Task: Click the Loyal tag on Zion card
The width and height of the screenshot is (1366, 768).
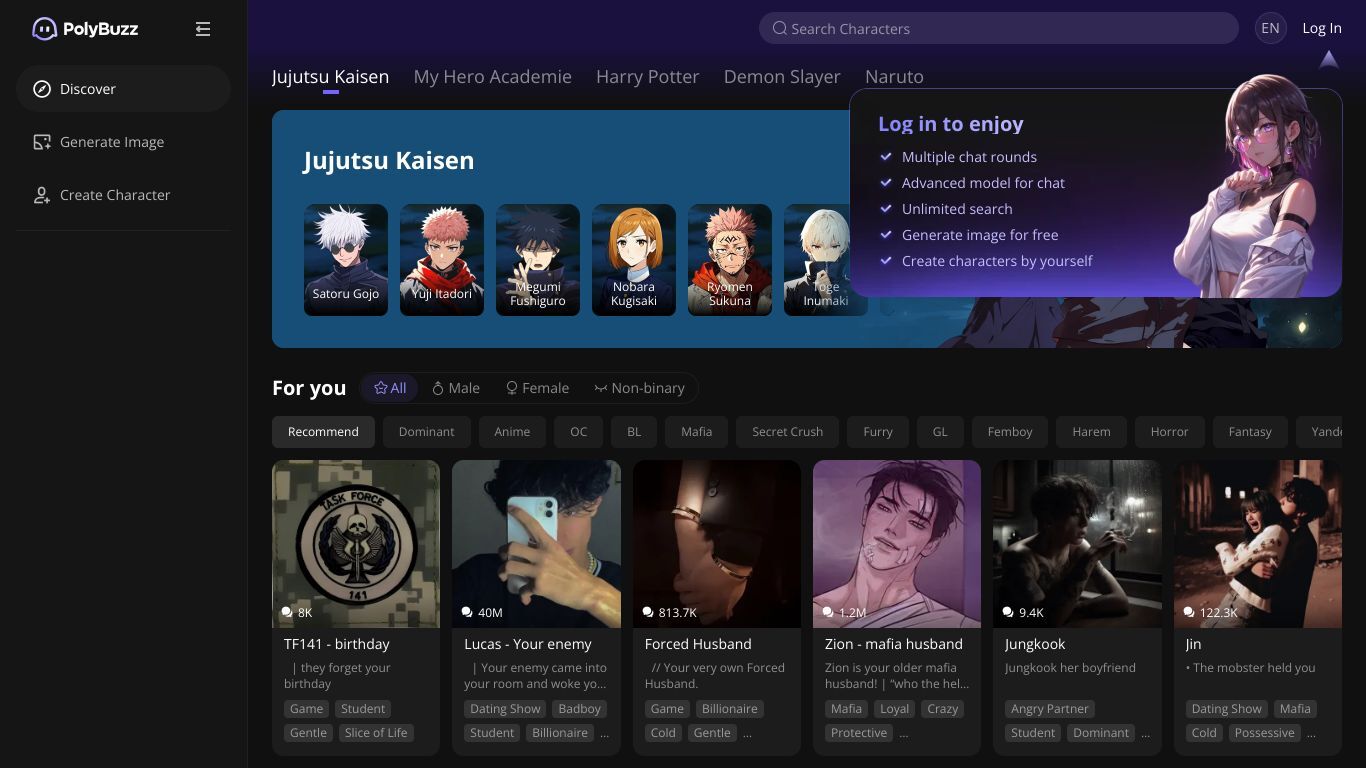Action: click(x=895, y=709)
